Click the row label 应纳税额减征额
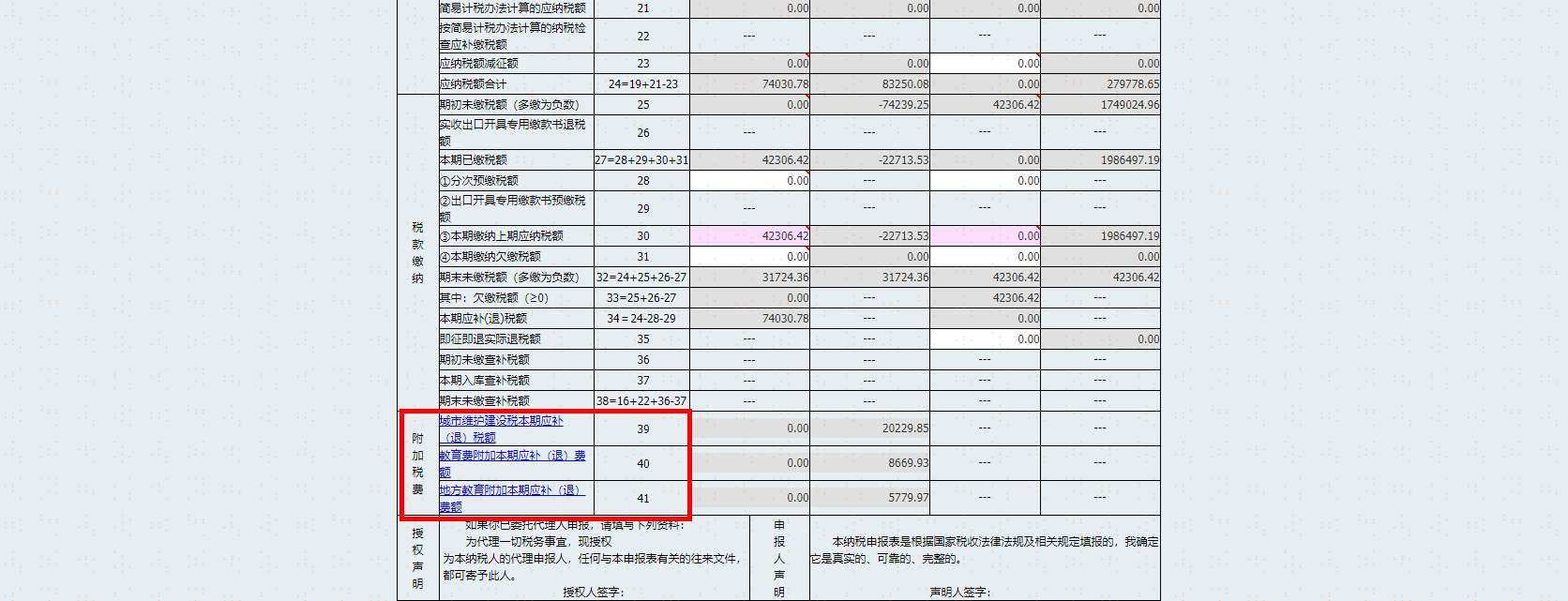1568x601 pixels. 479,63
